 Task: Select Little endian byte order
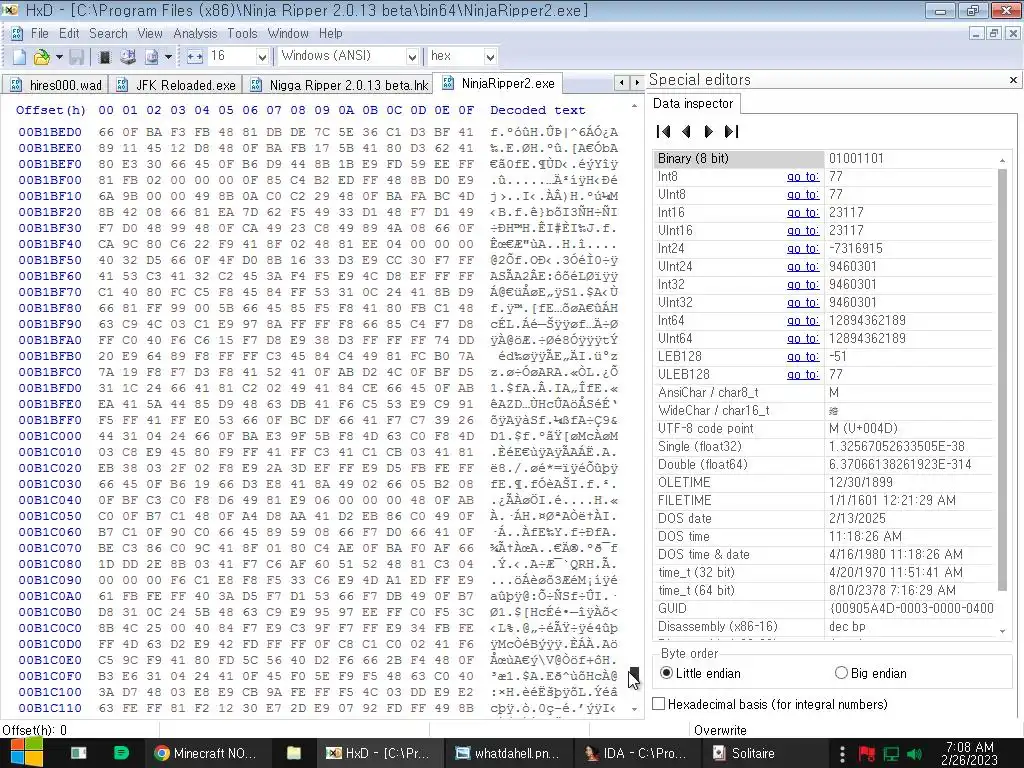point(700,673)
